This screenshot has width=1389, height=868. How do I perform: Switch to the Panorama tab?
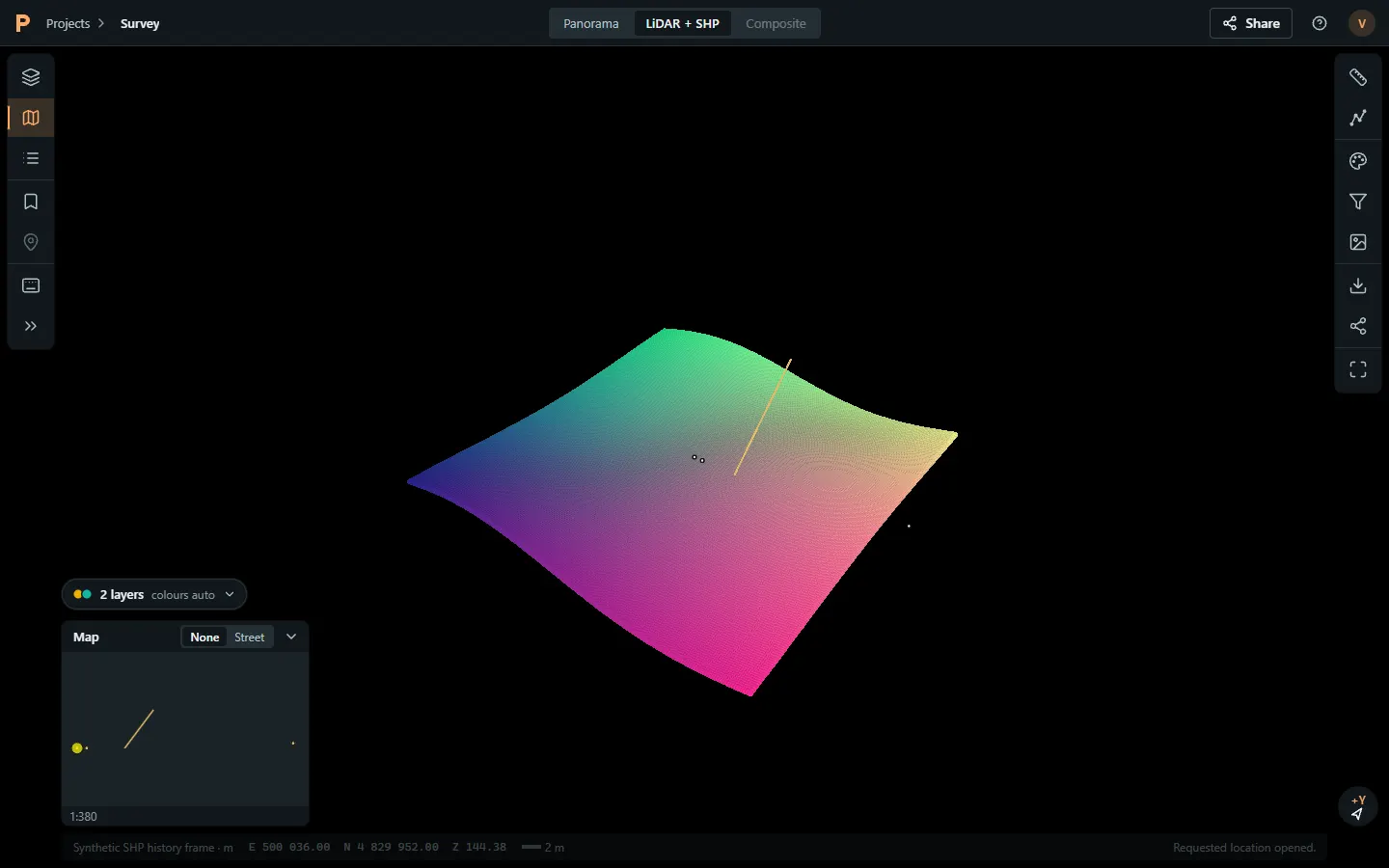coord(591,23)
